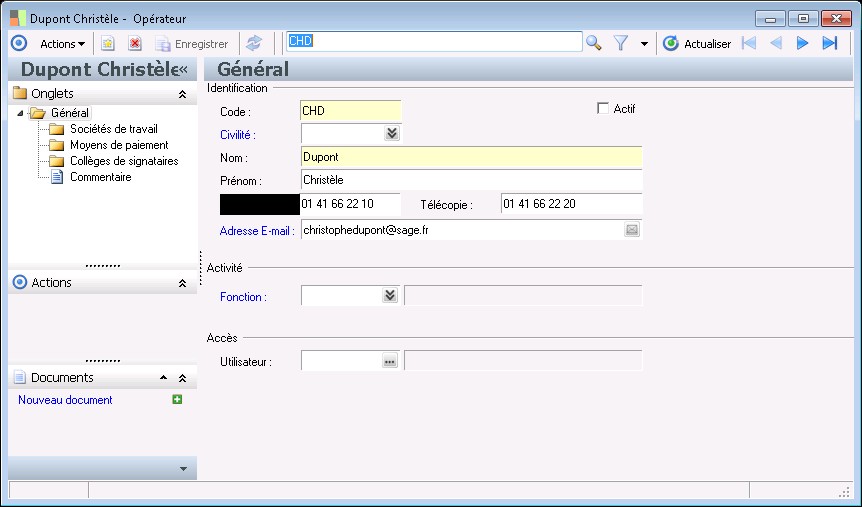862x507 pixels.
Task: Click the Nom field containing Dupont
Action: (471, 157)
